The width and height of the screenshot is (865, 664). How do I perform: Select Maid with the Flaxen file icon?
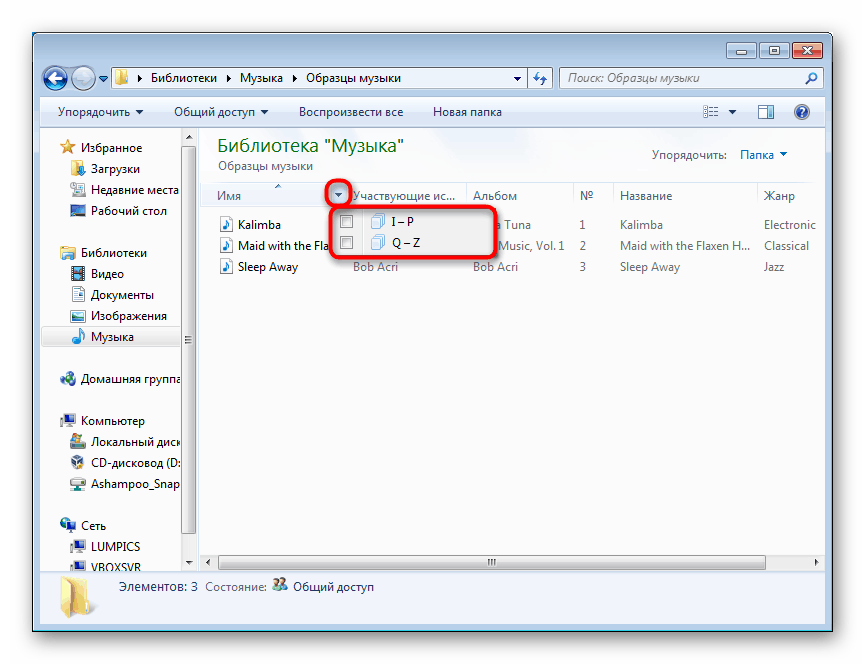pyautogui.click(x=226, y=245)
